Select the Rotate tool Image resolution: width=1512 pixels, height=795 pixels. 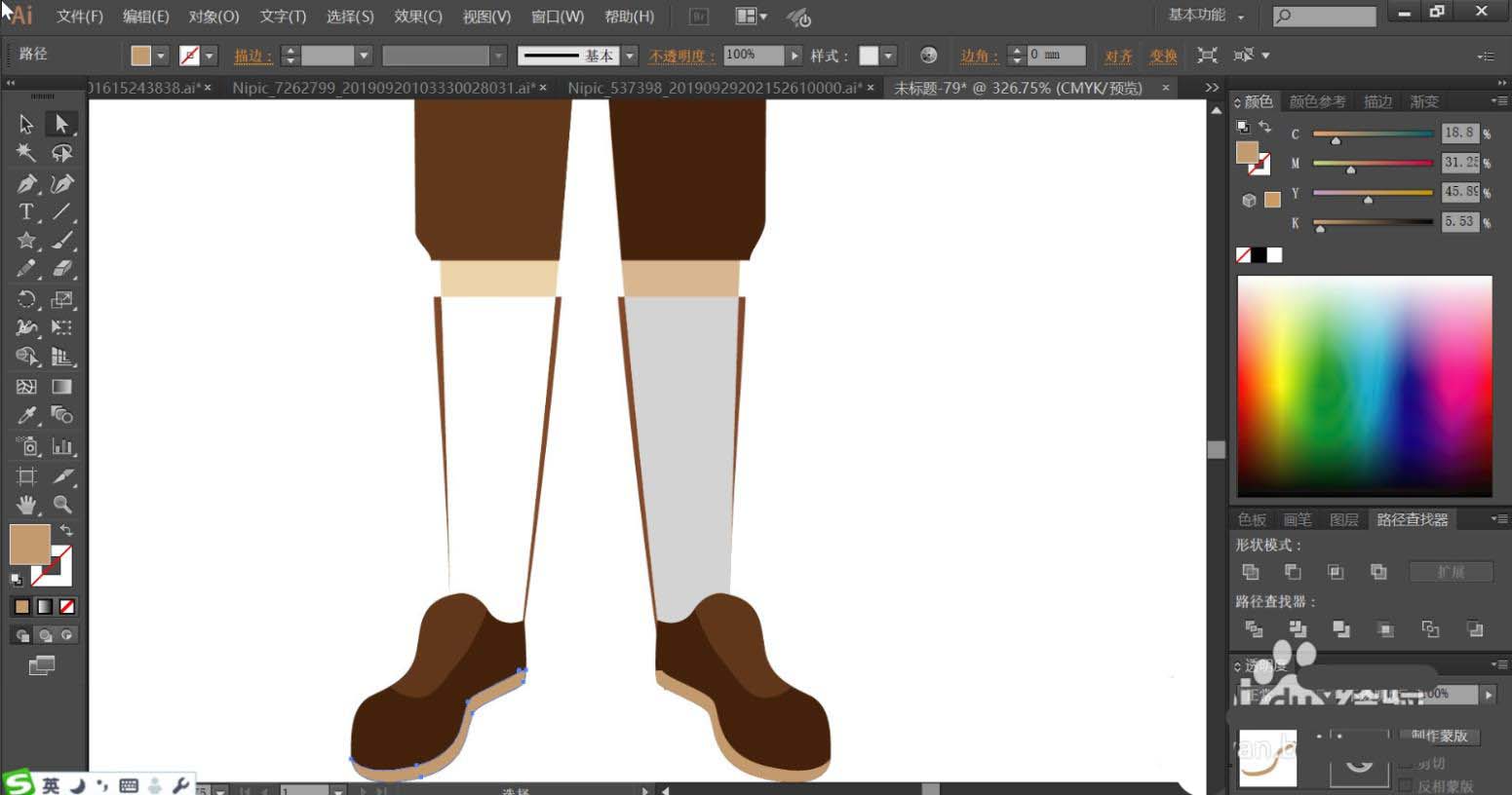tap(26, 299)
